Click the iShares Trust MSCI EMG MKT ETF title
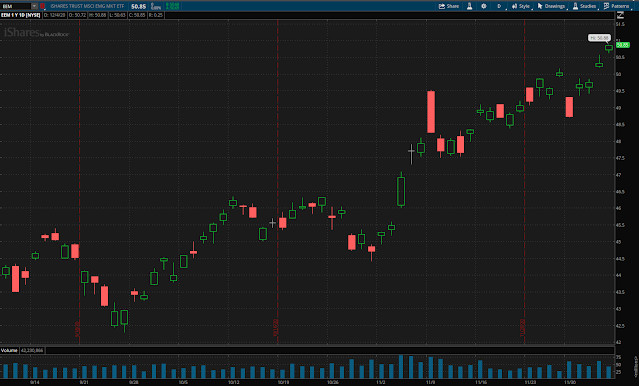Image resolution: width=639 pixels, height=386 pixels. coord(87,7)
